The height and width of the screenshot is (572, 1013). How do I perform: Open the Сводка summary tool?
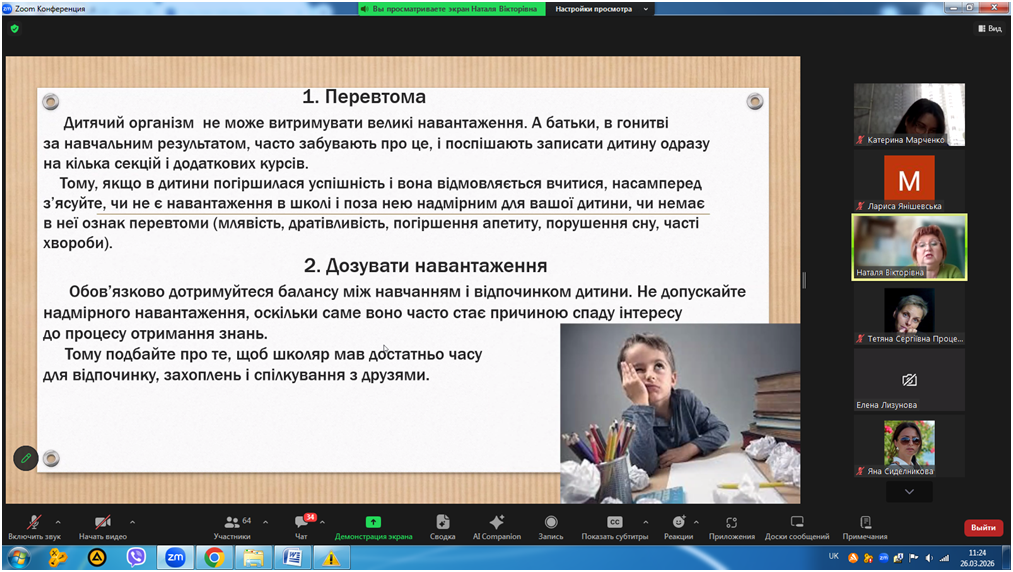[443, 526]
